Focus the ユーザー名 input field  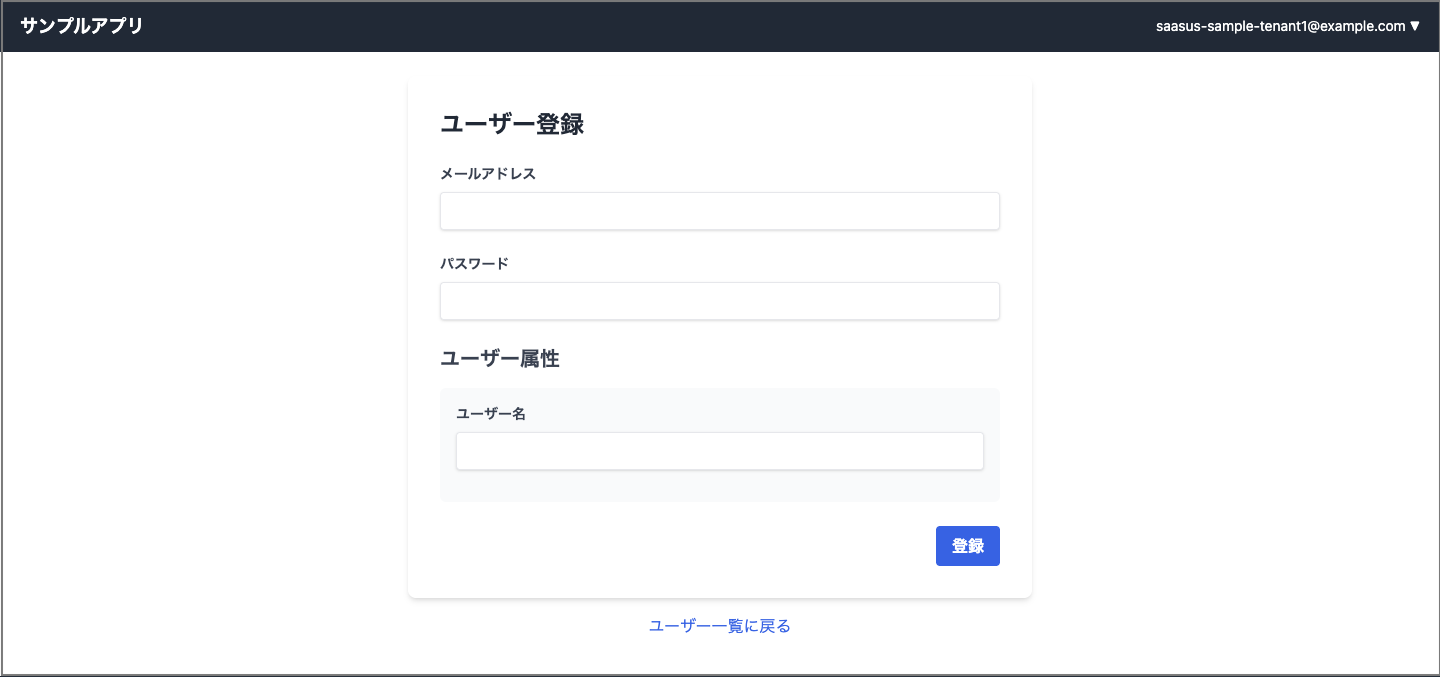click(719, 451)
